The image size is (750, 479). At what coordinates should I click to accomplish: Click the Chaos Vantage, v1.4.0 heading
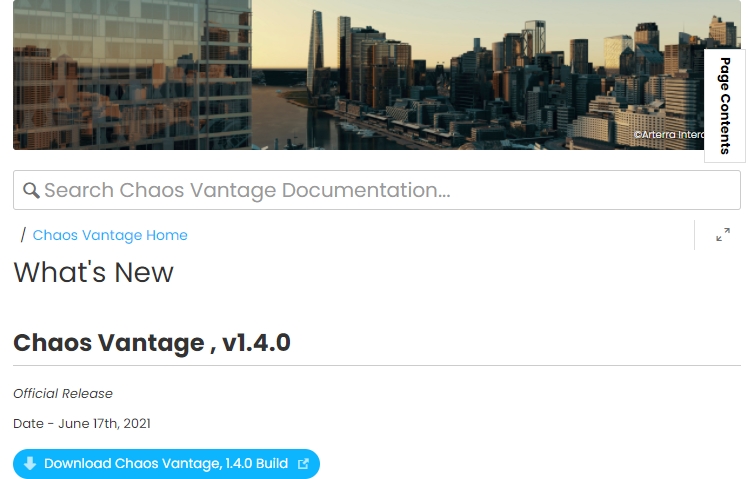[x=152, y=343]
